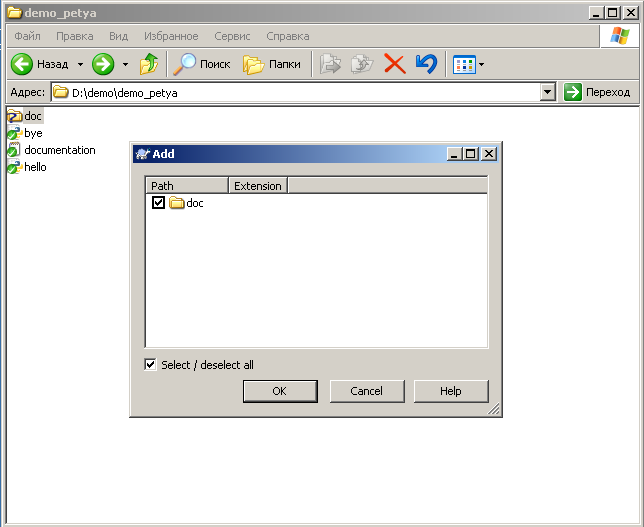Select the hello Python file
The image size is (644, 527).
27,167
